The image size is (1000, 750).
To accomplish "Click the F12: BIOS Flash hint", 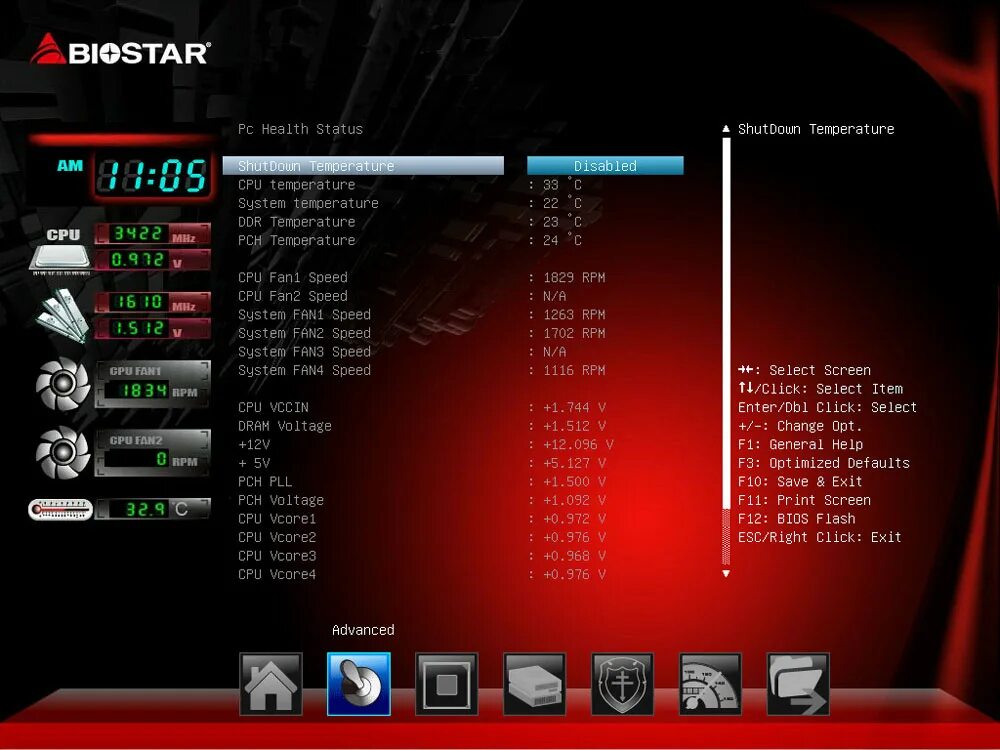I will click(x=797, y=518).
